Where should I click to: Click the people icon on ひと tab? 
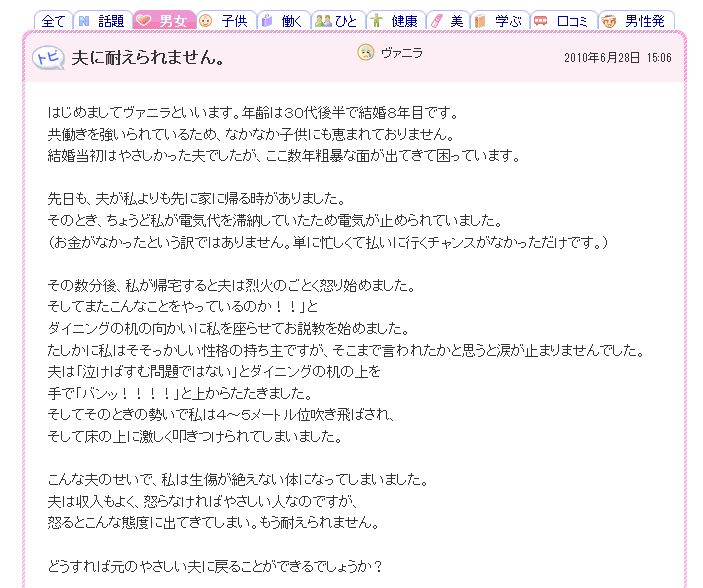coord(323,21)
